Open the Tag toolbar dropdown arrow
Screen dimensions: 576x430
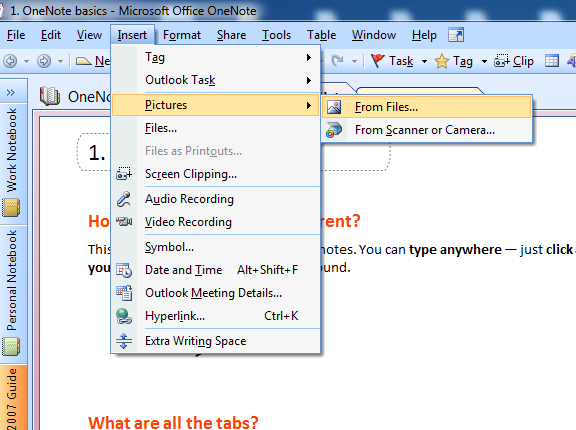484,61
